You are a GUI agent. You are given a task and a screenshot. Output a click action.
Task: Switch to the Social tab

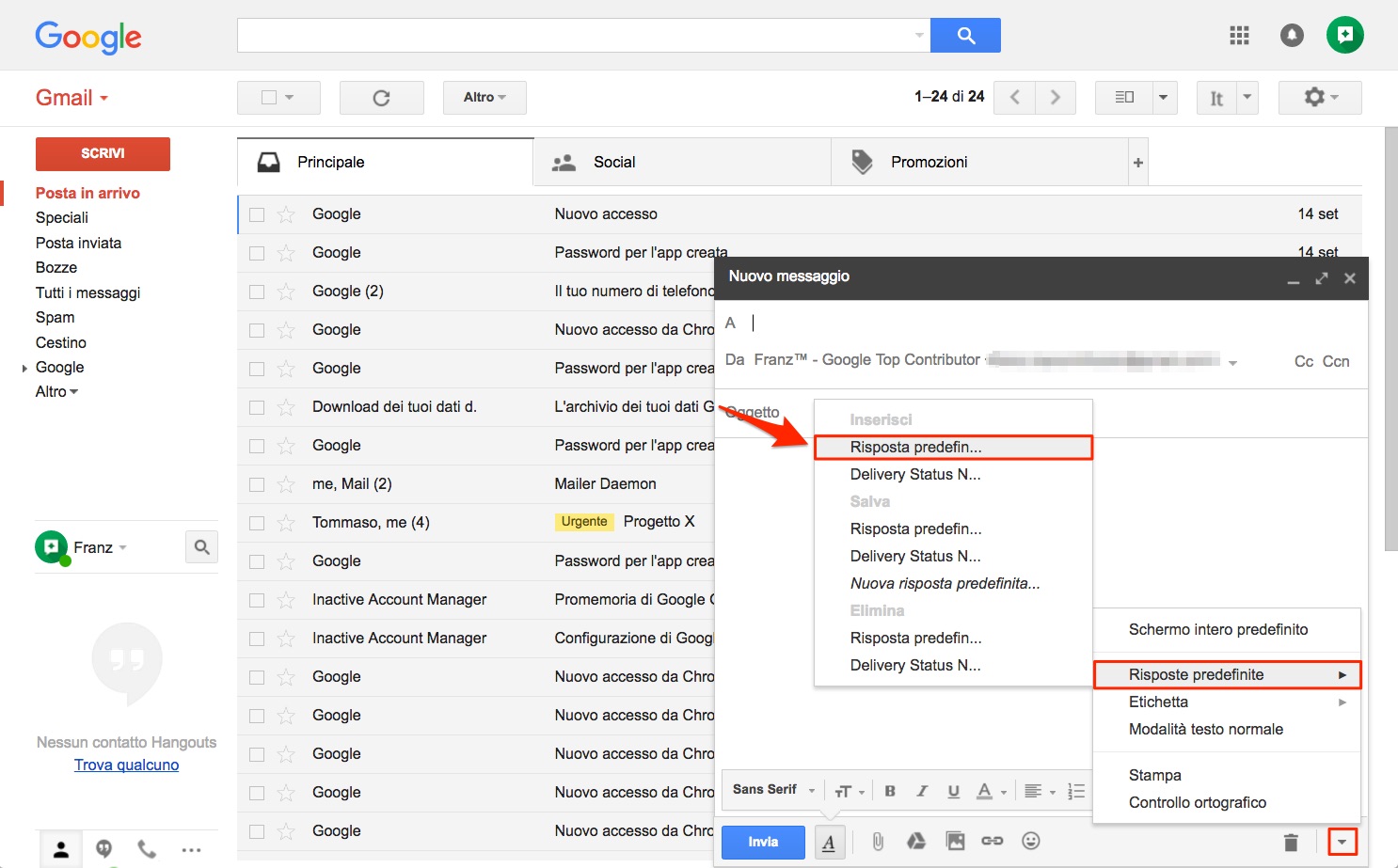pyautogui.click(x=682, y=163)
